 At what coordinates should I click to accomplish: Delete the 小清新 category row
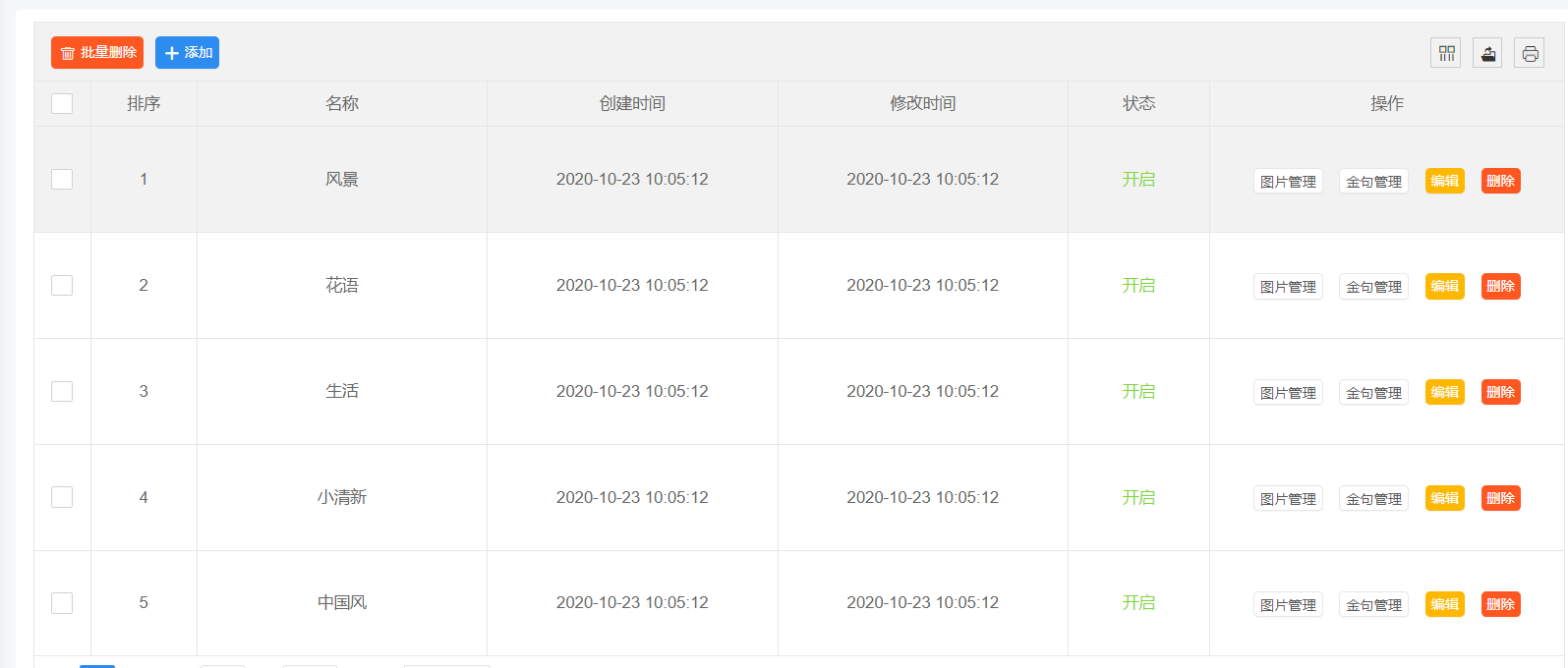[1500, 498]
